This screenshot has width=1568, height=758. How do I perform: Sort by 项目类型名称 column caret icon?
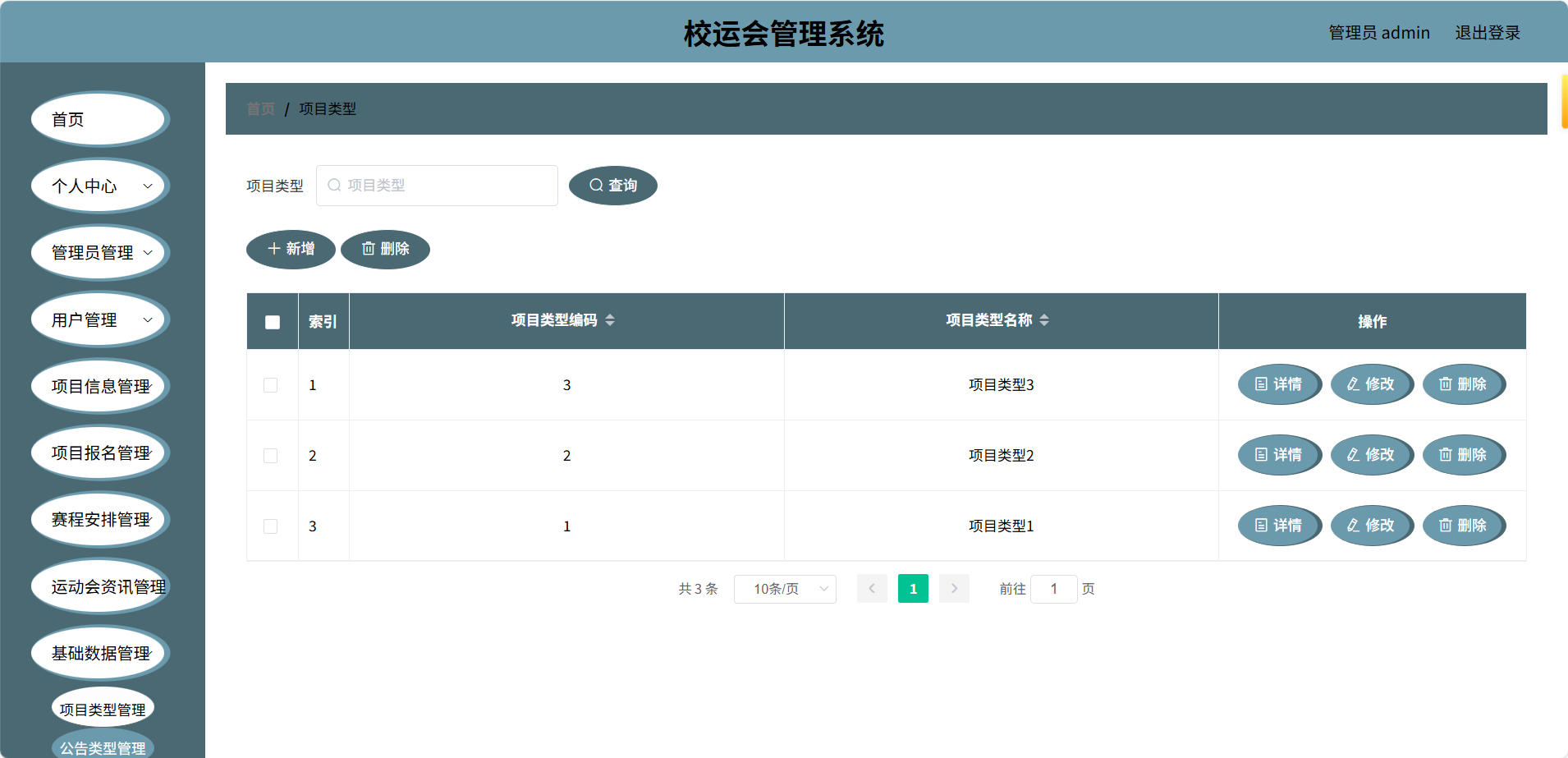click(1044, 320)
